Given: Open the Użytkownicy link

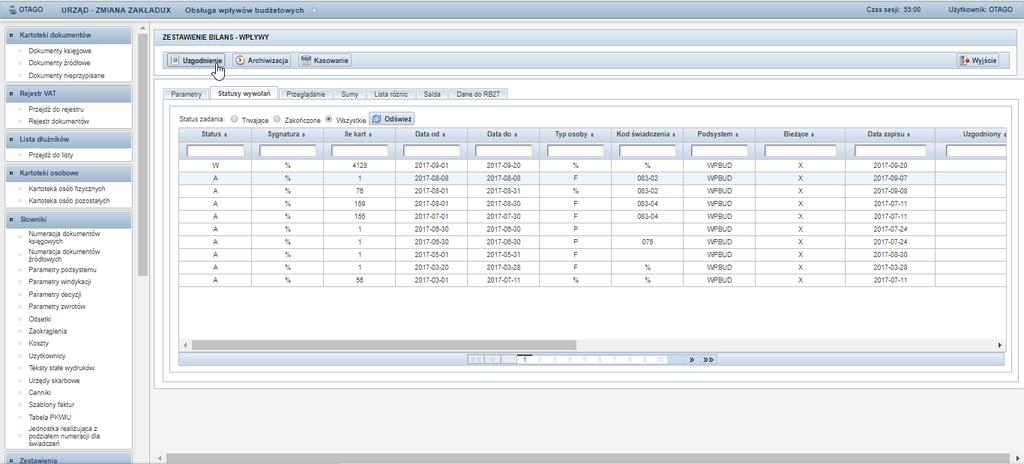Looking at the screenshot, I should pyautogui.click(x=47, y=356).
